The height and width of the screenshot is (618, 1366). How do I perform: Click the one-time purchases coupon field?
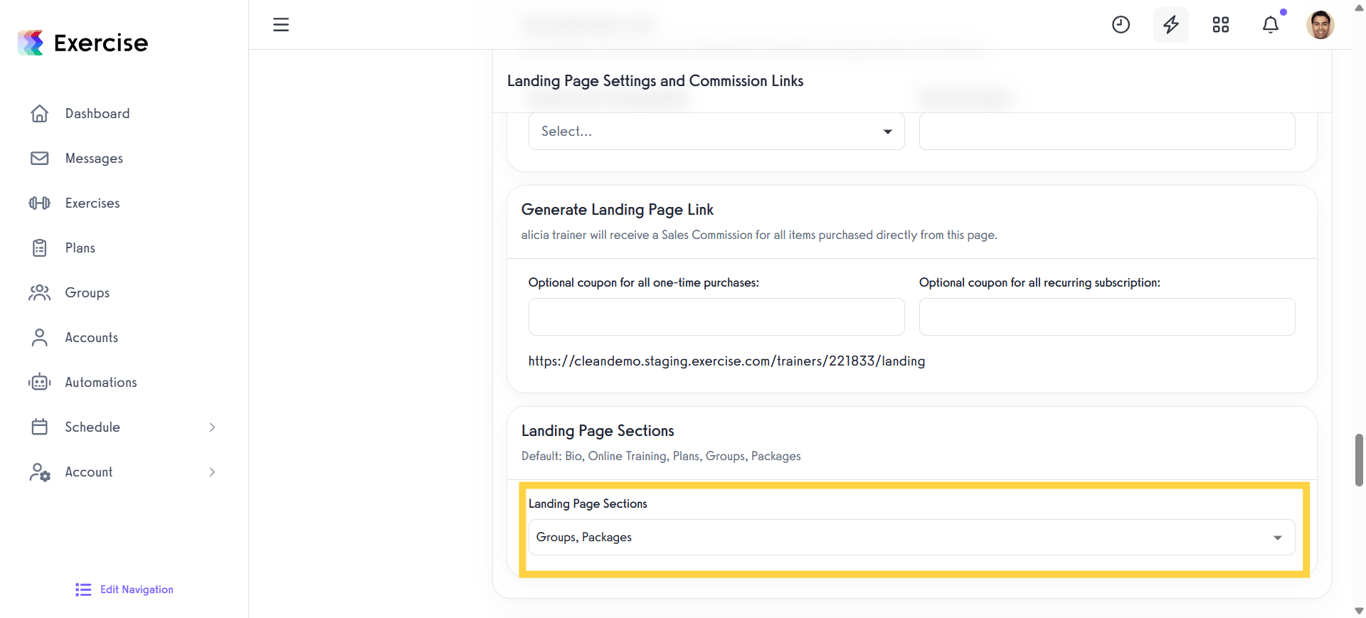pyautogui.click(x=715, y=317)
